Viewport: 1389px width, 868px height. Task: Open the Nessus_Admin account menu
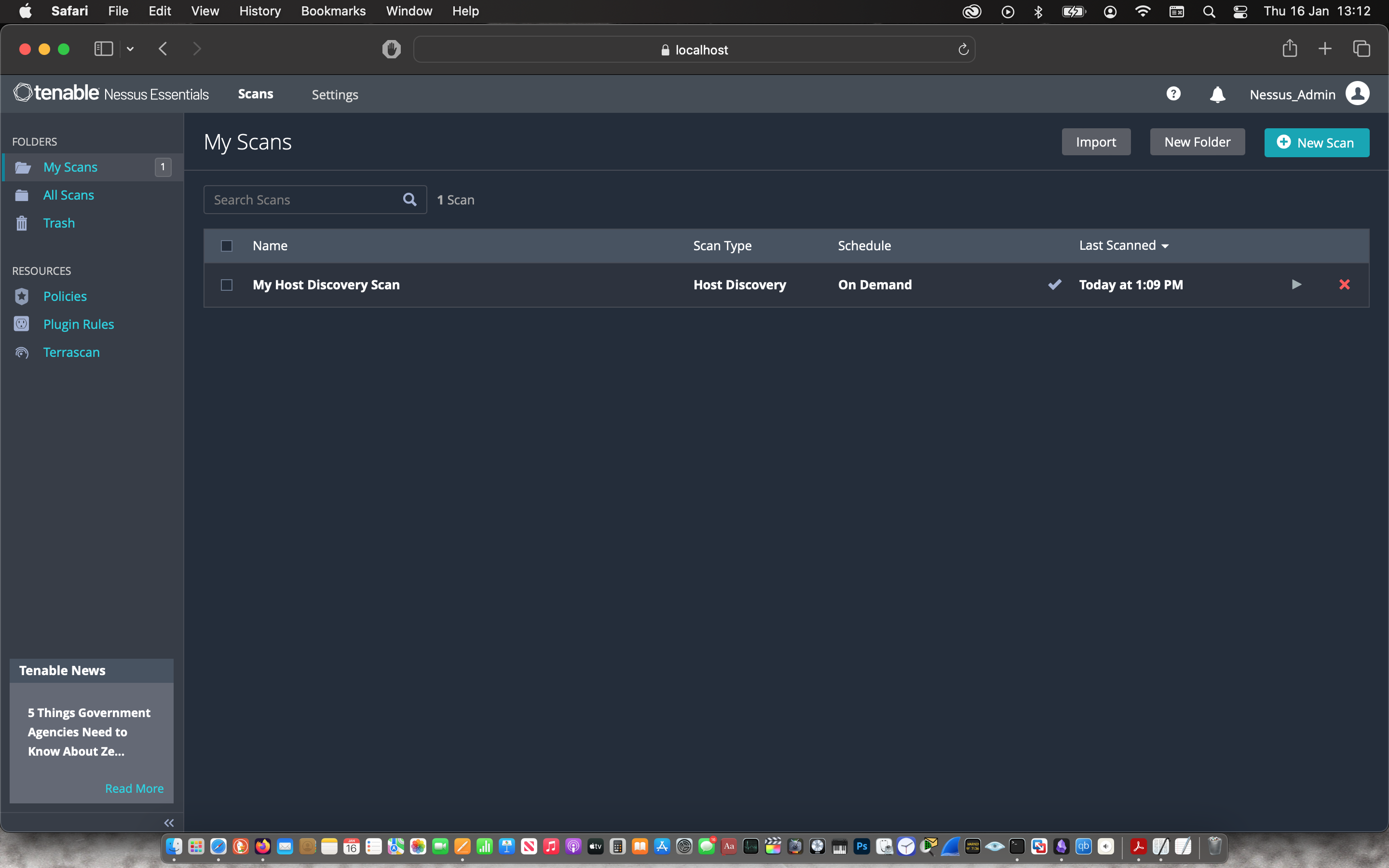coord(1292,95)
